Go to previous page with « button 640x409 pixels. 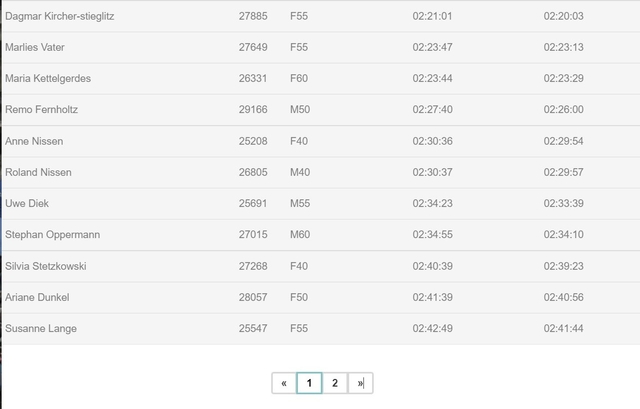pyautogui.click(x=284, y=383)
